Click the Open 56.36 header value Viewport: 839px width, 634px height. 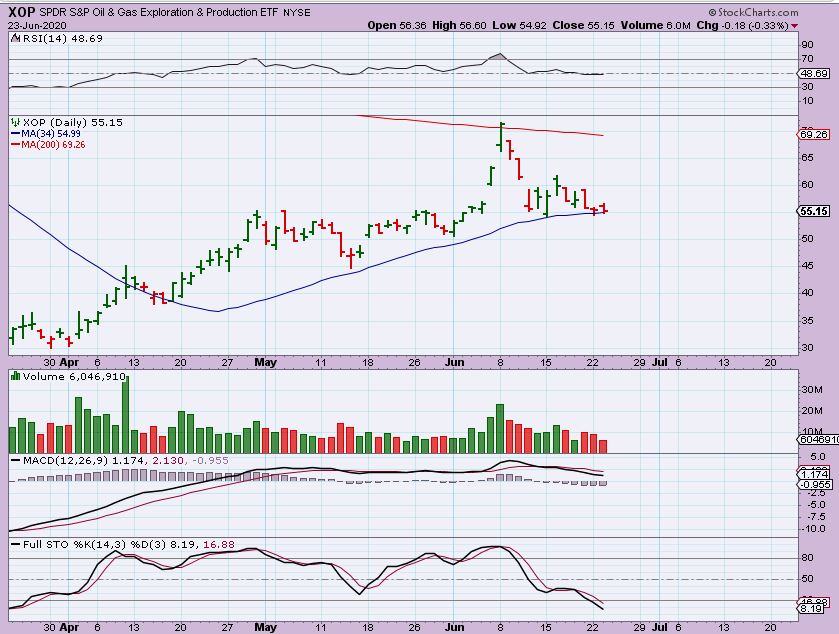(x=396, y=25)
